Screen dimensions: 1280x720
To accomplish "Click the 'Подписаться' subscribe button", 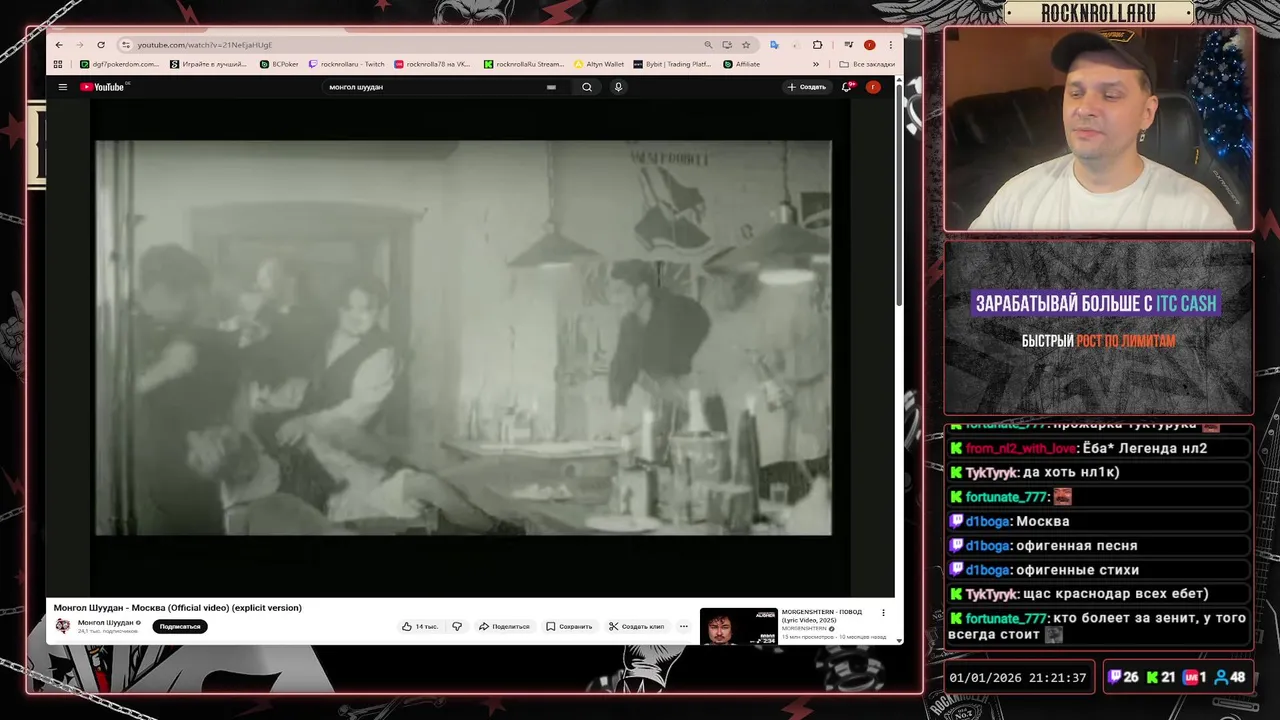I will coord(180,626).
